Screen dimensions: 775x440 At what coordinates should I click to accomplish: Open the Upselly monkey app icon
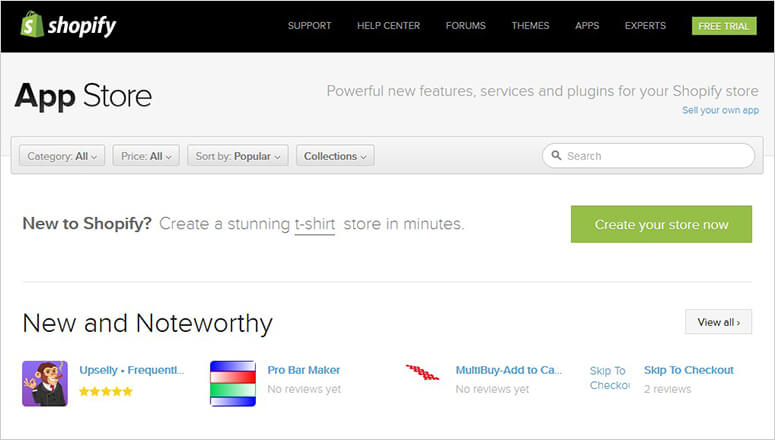click(45, 384)
